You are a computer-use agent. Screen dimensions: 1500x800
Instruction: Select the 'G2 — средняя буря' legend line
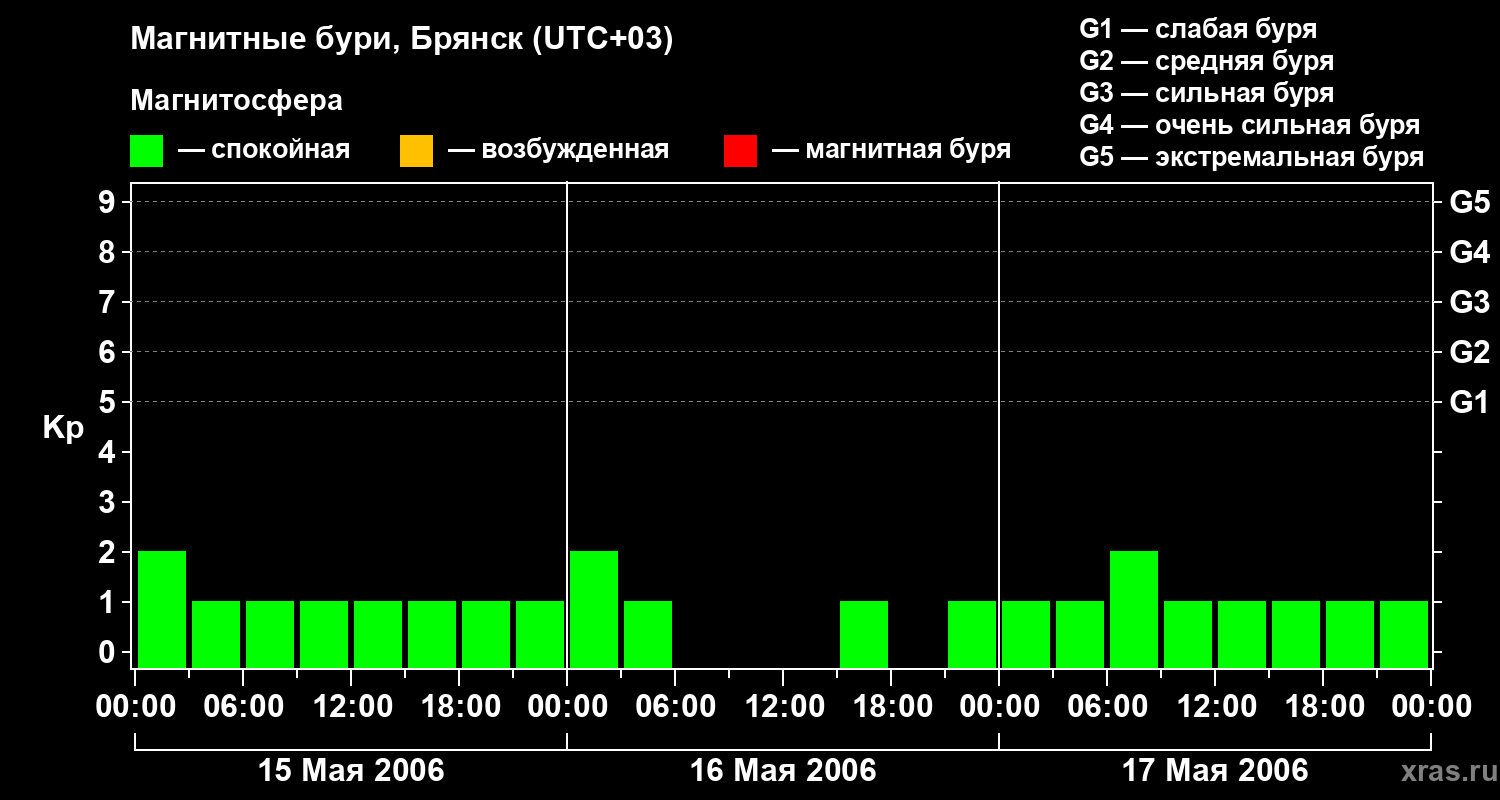[1207, 61]
